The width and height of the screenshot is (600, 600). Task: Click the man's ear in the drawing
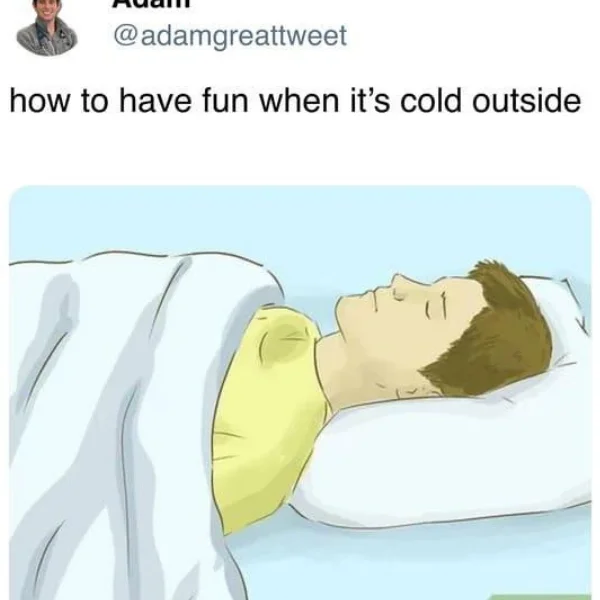coord(436,306)
